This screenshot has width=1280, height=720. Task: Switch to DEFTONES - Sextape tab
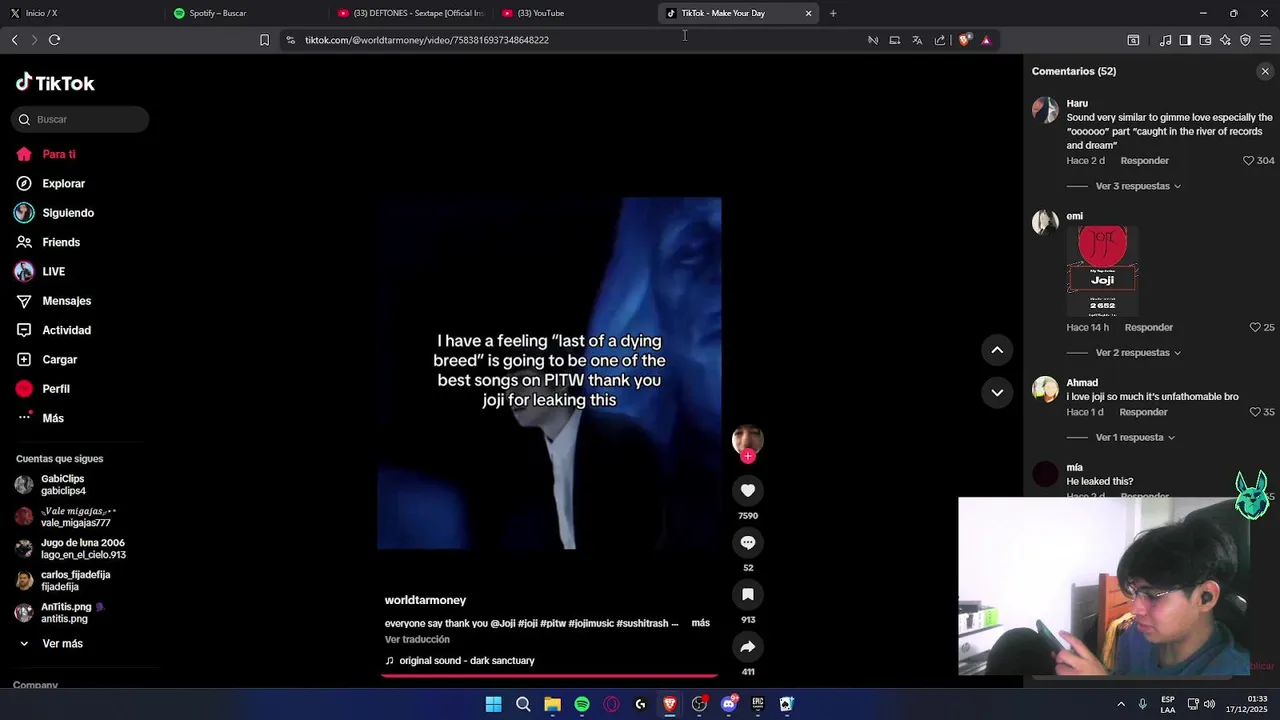pos(410,13)
